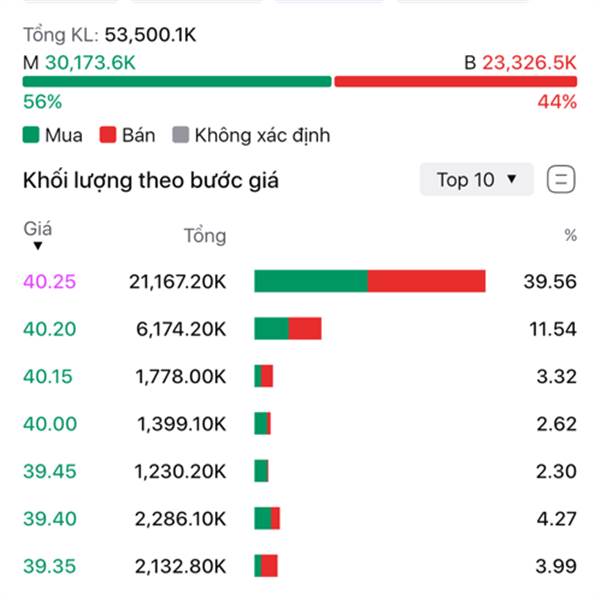
Task: Select the 40.20 price level
Action: (x=50, y=329)
